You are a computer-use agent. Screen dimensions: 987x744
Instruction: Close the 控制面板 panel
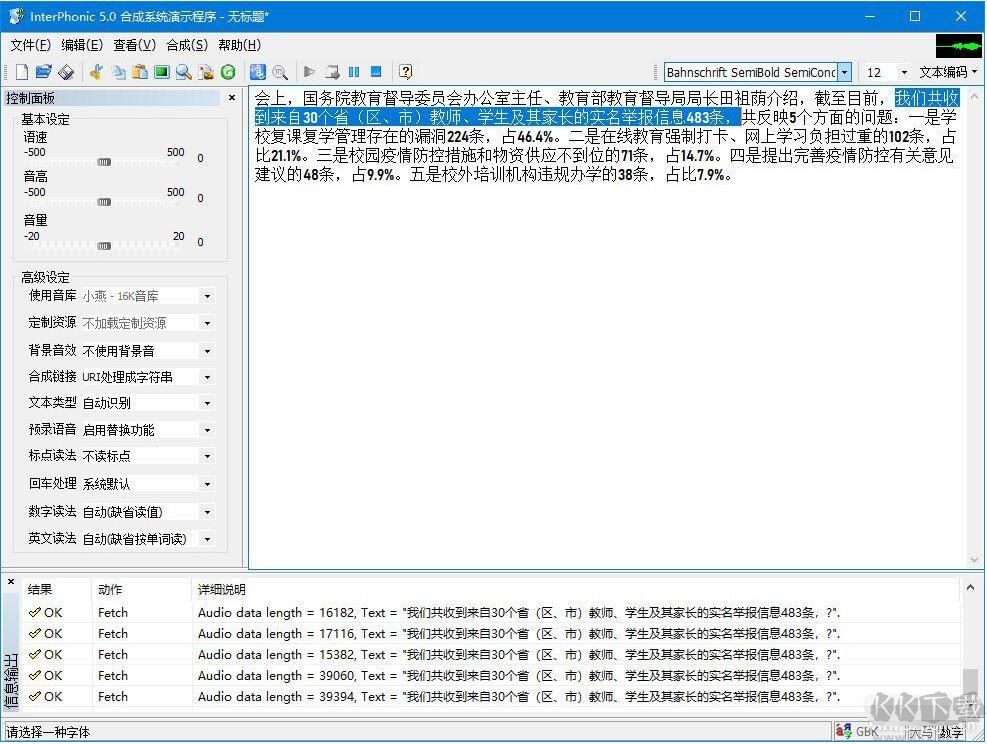[232, 97]
